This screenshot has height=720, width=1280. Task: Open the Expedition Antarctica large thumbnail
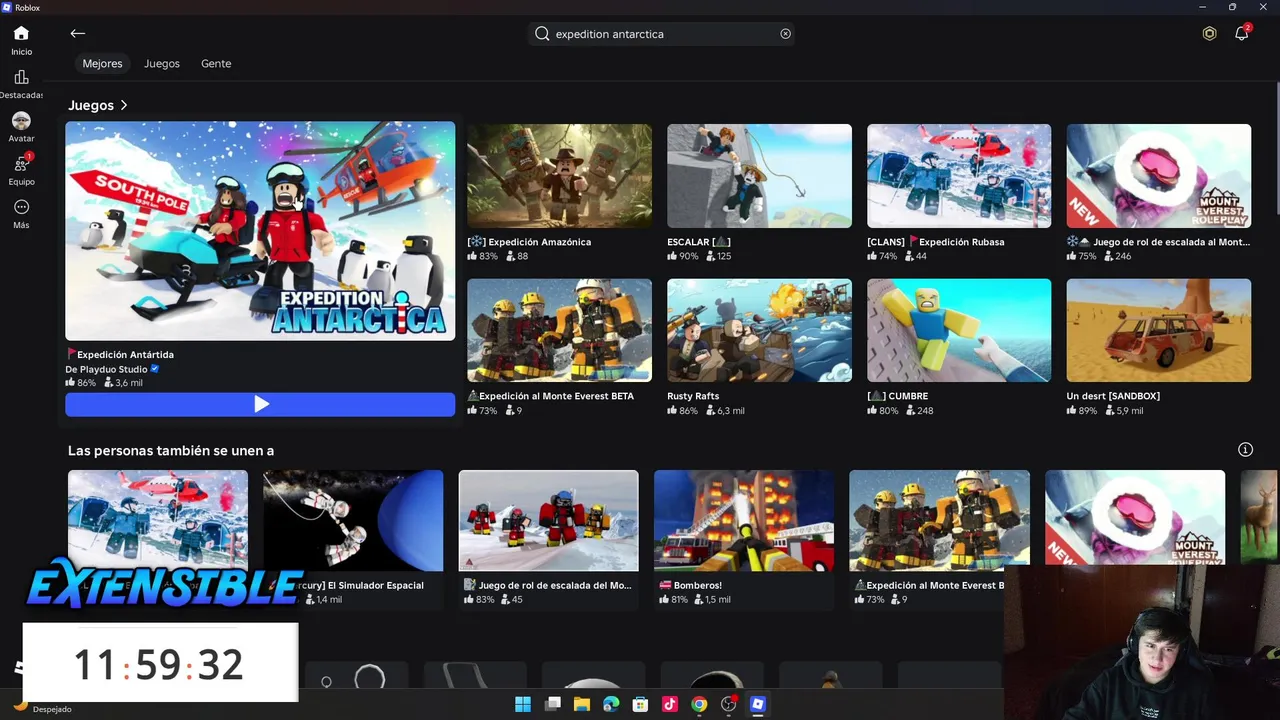pos(260,231)
